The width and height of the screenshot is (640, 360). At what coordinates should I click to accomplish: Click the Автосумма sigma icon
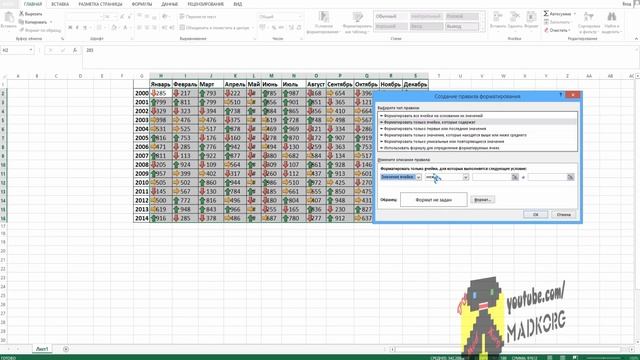[x=546, y=13]
